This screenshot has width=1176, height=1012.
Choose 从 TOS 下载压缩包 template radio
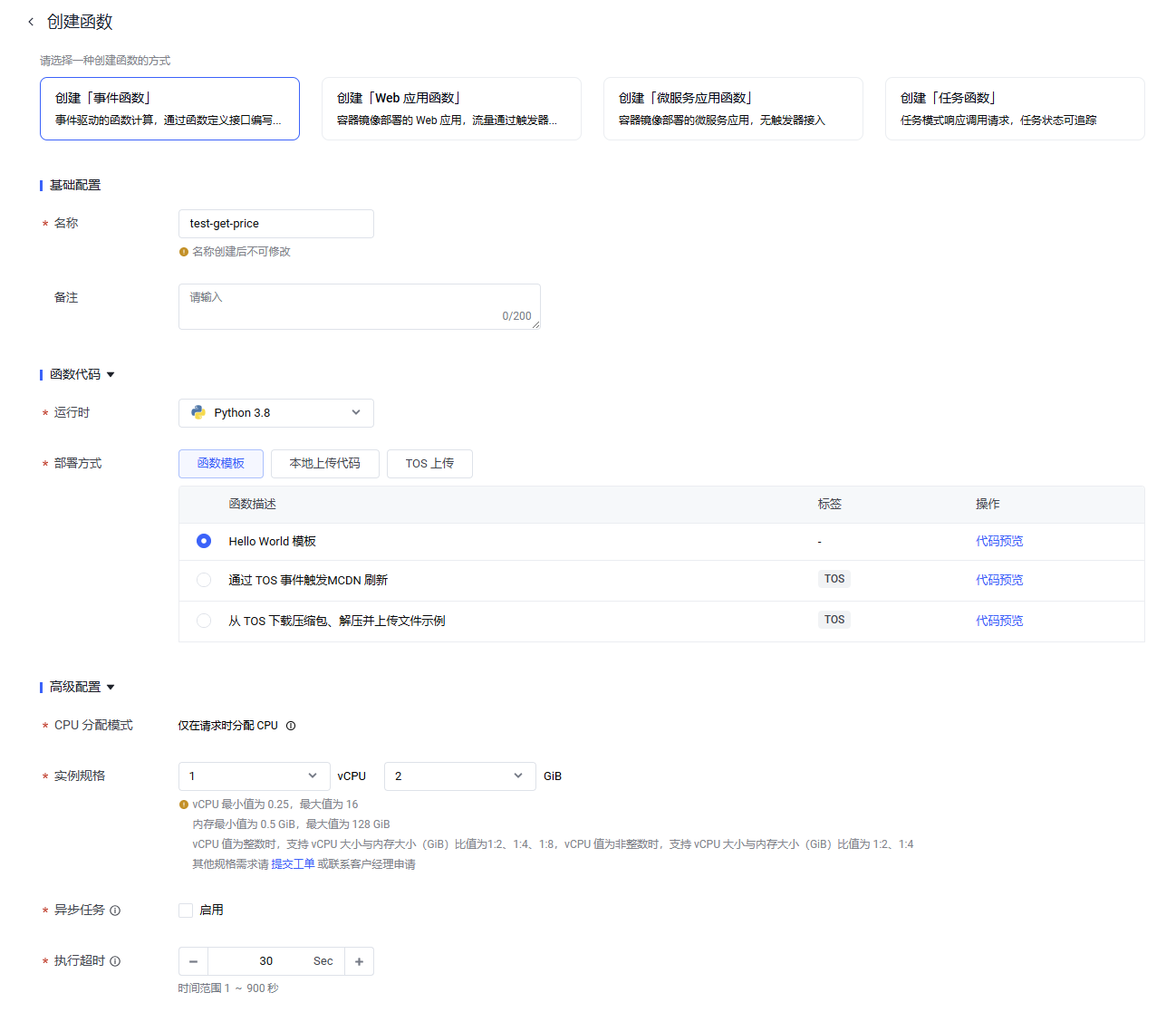pyautogui.click(x=204, y=621)
